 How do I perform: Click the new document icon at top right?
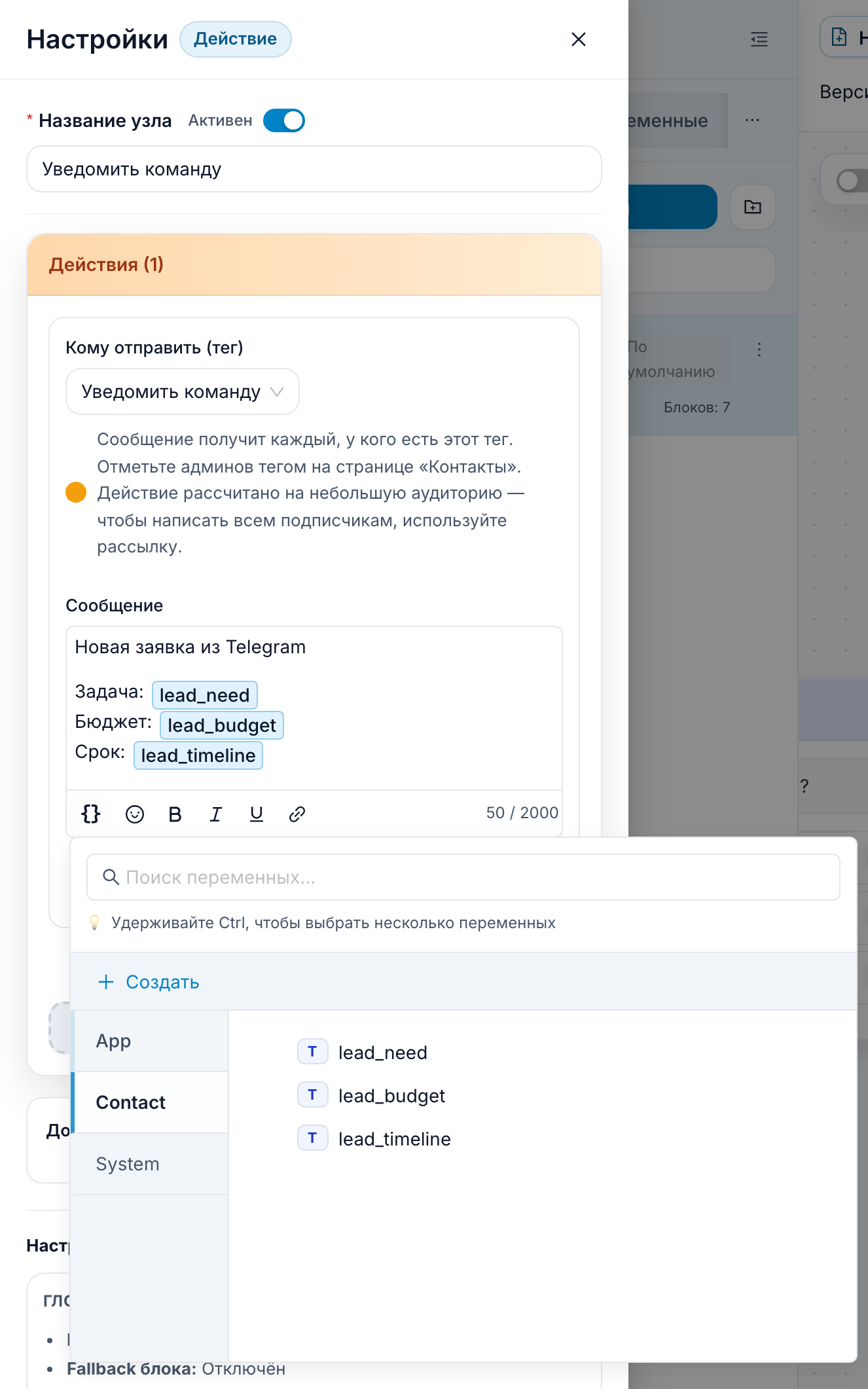click(839, 37)
